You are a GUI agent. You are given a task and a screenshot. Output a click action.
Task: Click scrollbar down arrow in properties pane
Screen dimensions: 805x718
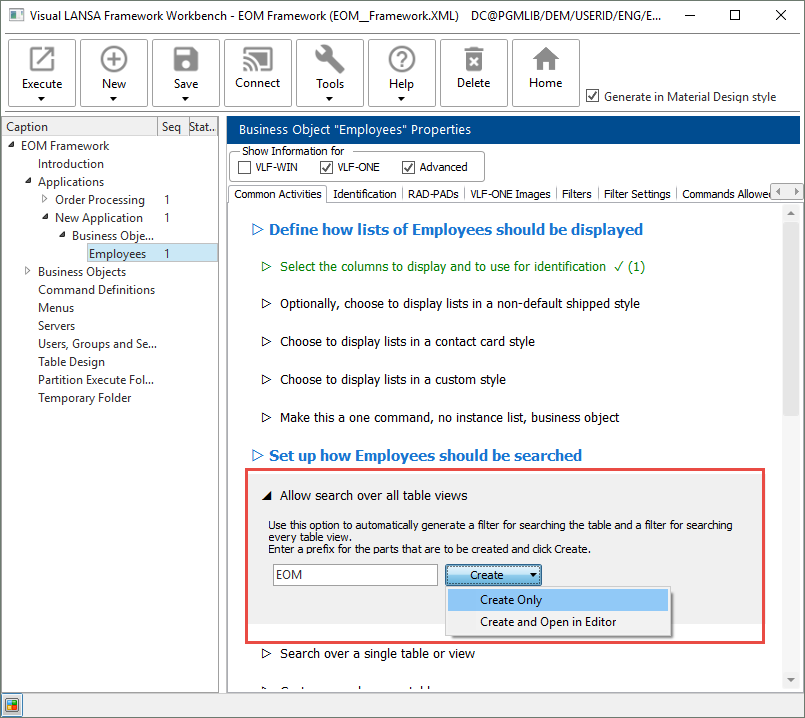(791, 680)
